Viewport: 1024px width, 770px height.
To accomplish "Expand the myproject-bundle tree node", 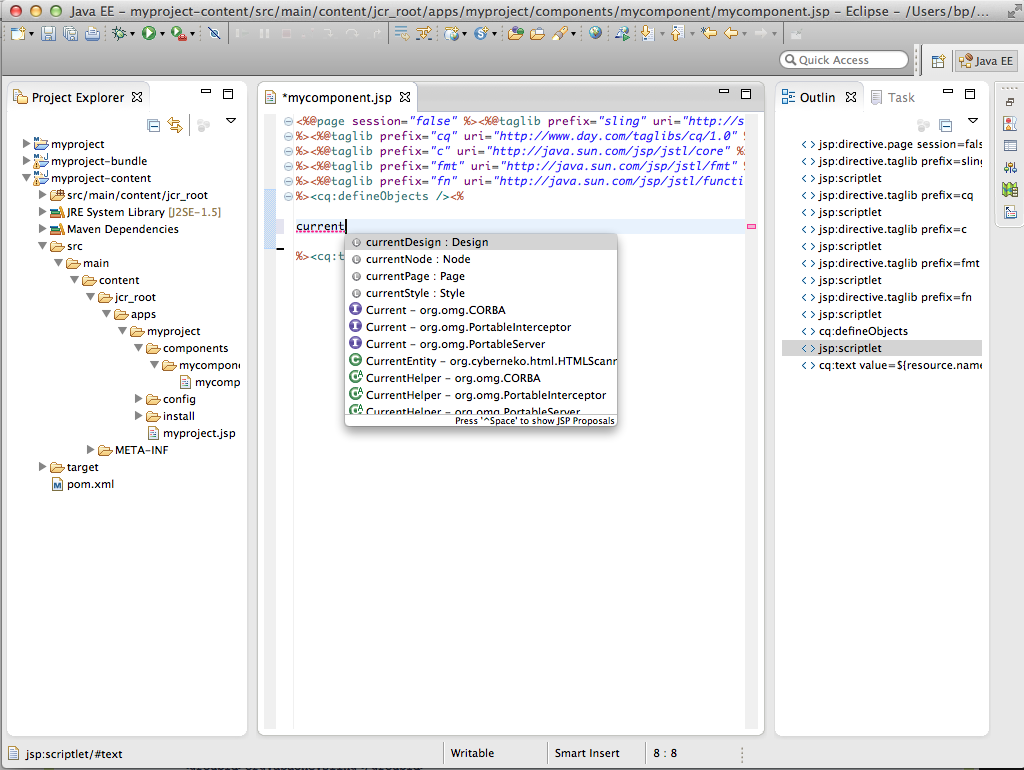I will click(27, 161).
